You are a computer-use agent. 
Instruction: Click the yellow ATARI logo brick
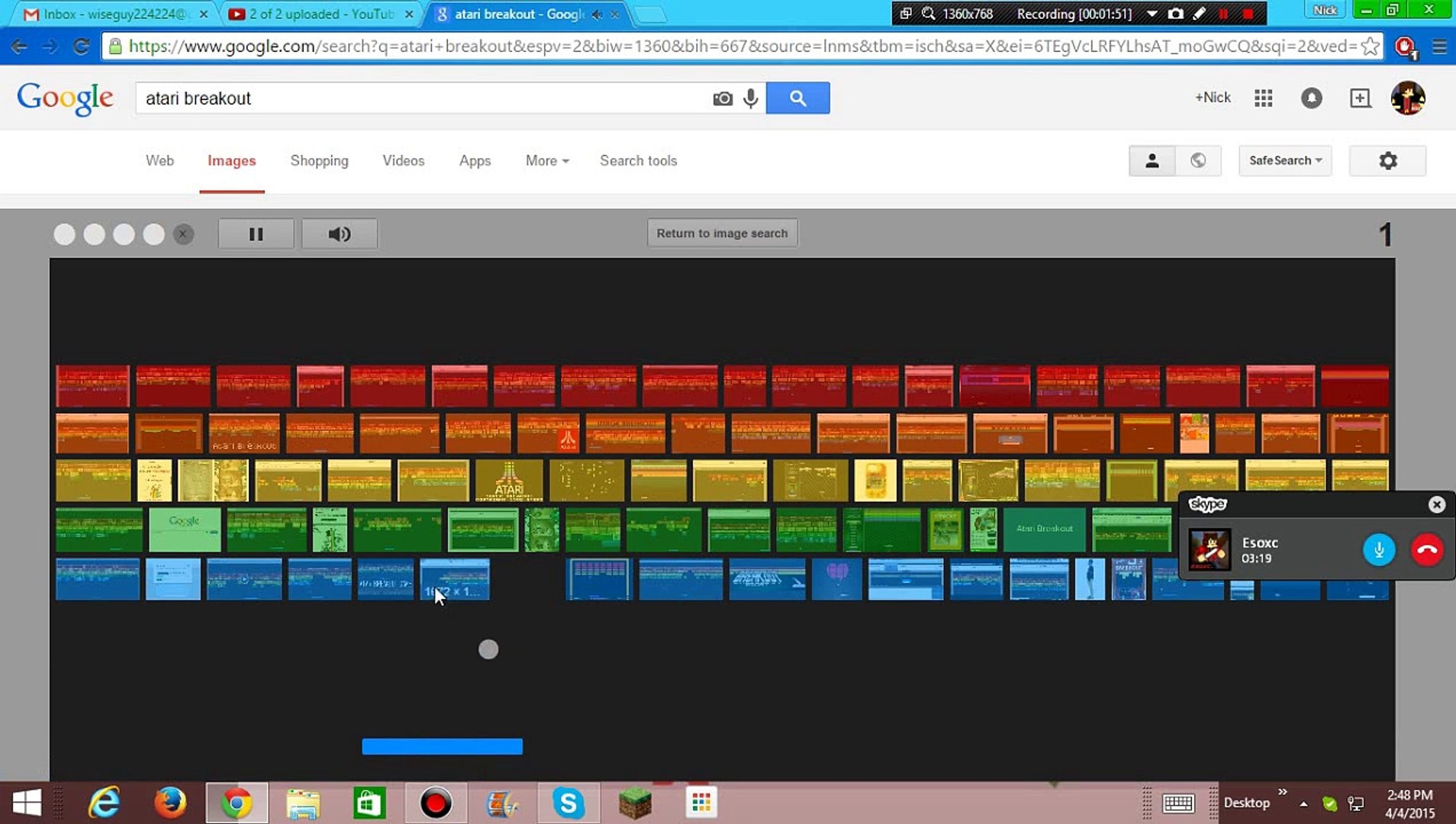point(509,480)
